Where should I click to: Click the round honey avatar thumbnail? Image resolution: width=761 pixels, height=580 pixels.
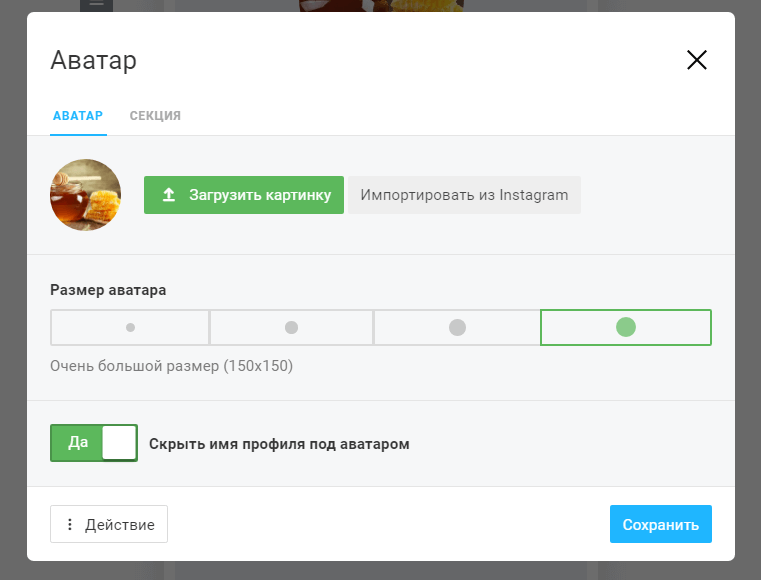point(86,195)
